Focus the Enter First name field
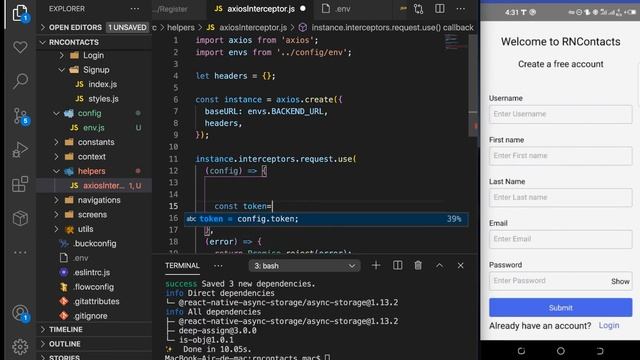This screenshot has width=640, height=360. (x=560, y=156)
